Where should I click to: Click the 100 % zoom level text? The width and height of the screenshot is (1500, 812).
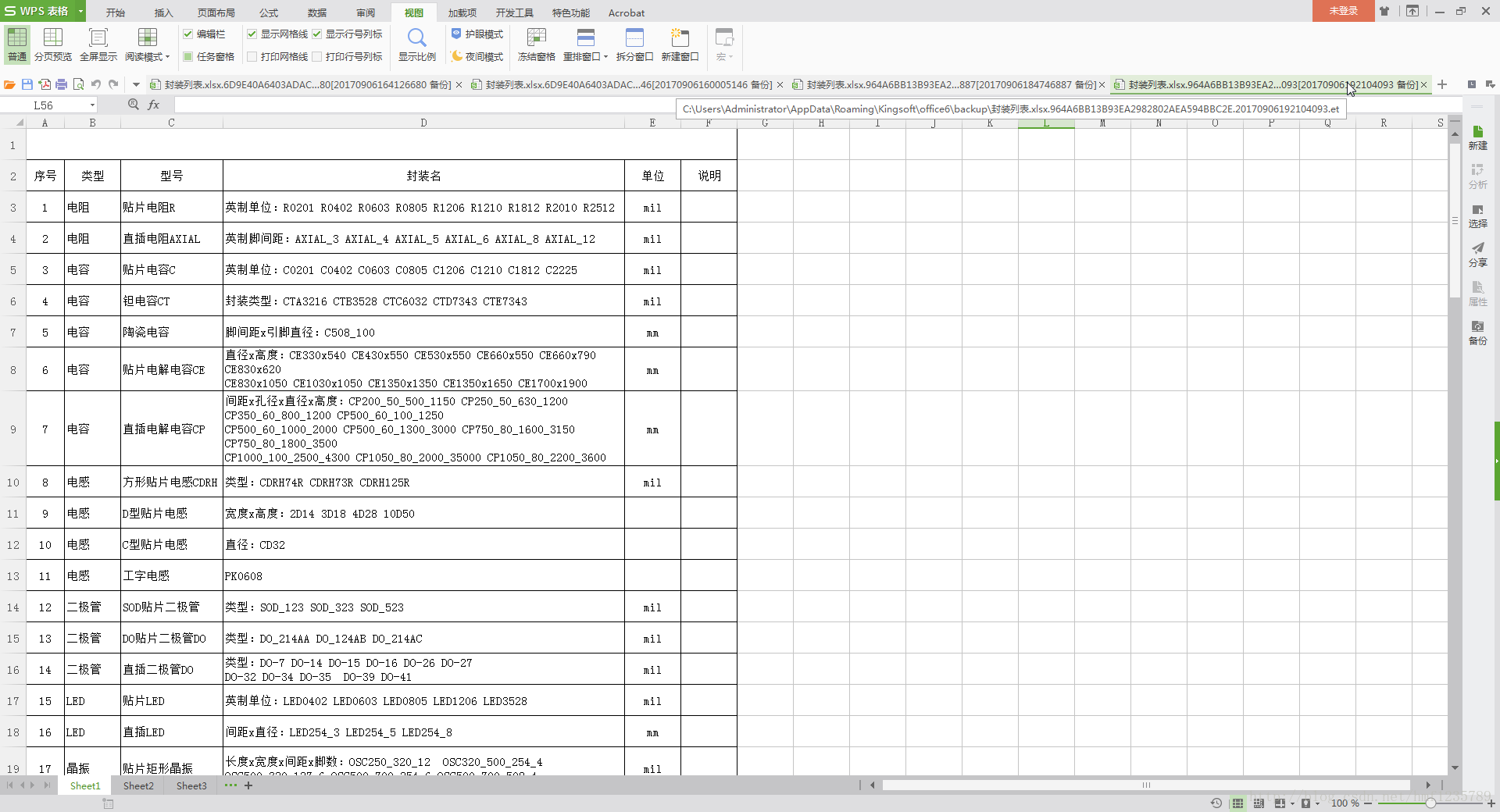click(1345, 803)
